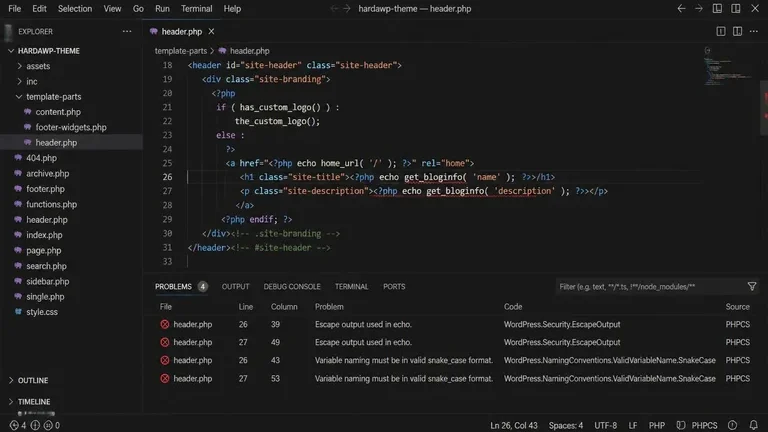Expand the TIMELINE section

point(34,402)
